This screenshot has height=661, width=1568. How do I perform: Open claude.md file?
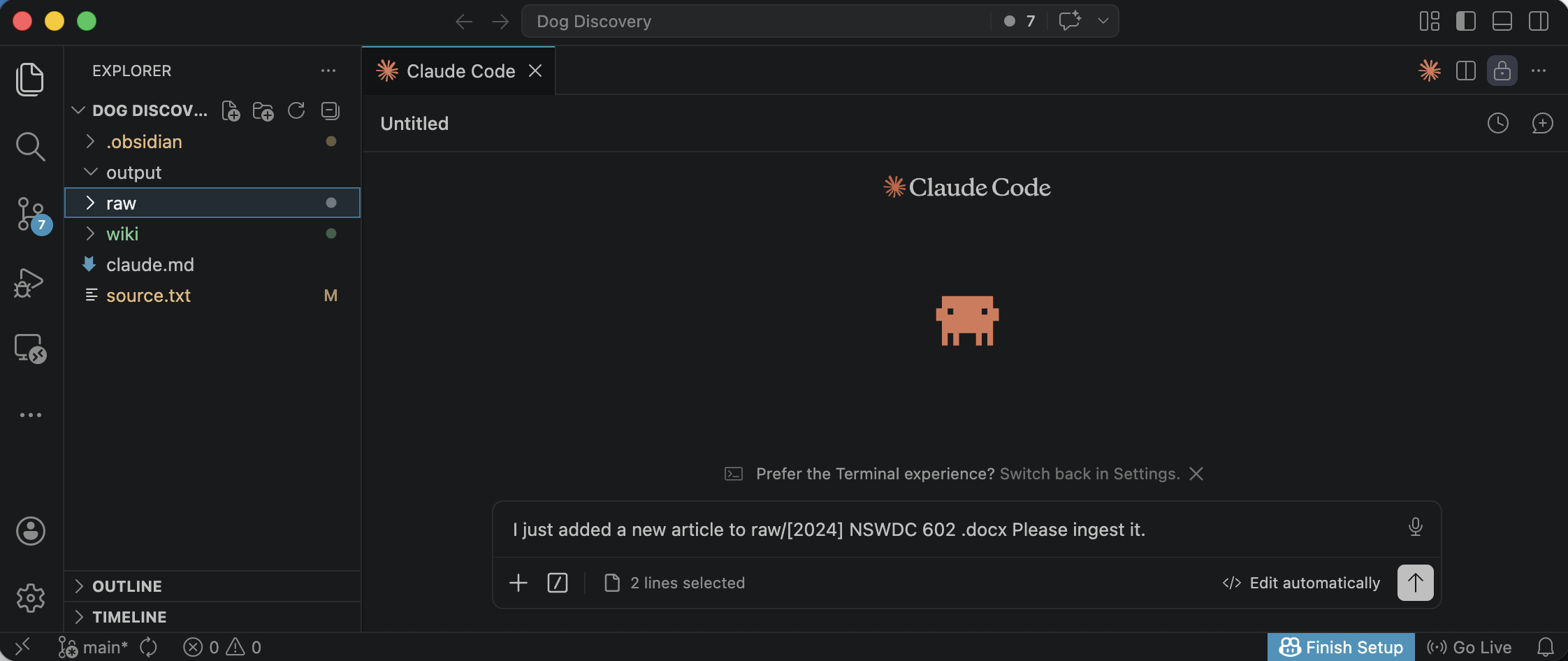[212, 265]
